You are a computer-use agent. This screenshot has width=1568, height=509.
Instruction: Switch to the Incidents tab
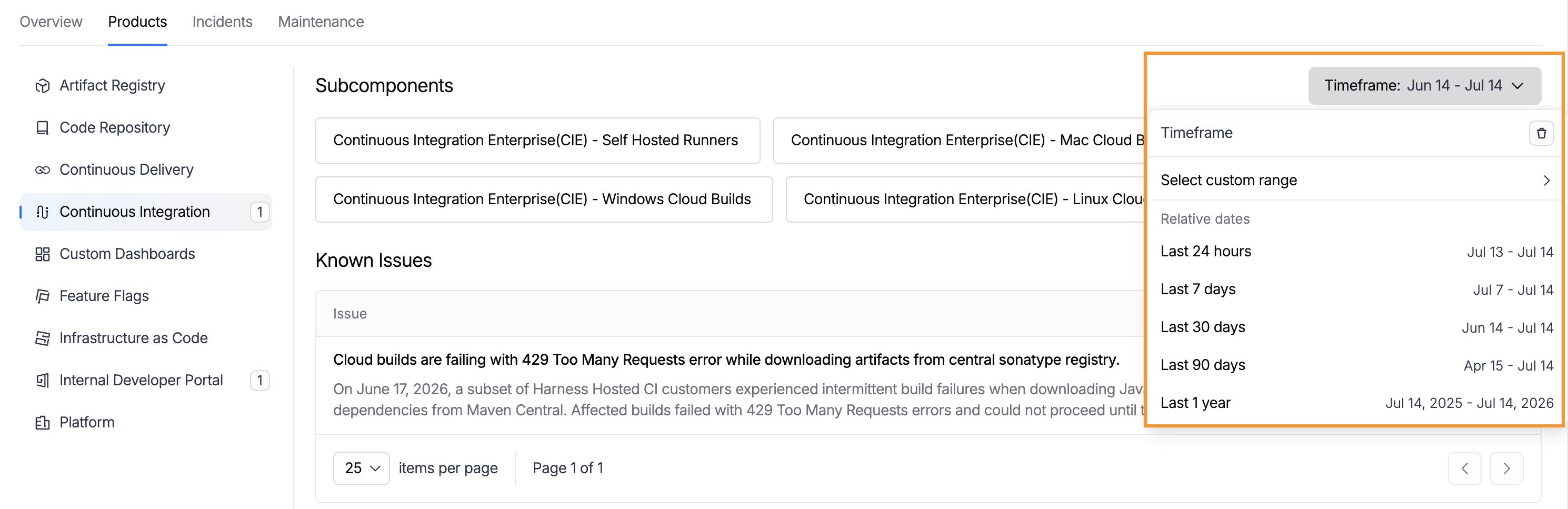[222, 22]
